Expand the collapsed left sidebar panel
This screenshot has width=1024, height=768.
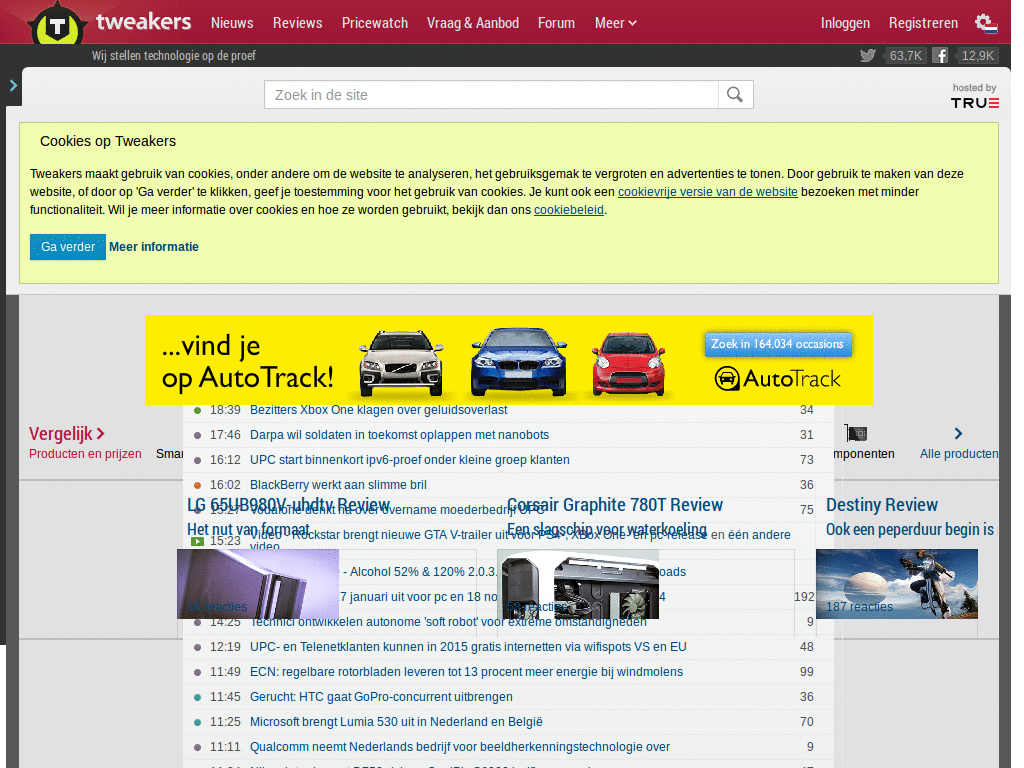pos(12,85)
